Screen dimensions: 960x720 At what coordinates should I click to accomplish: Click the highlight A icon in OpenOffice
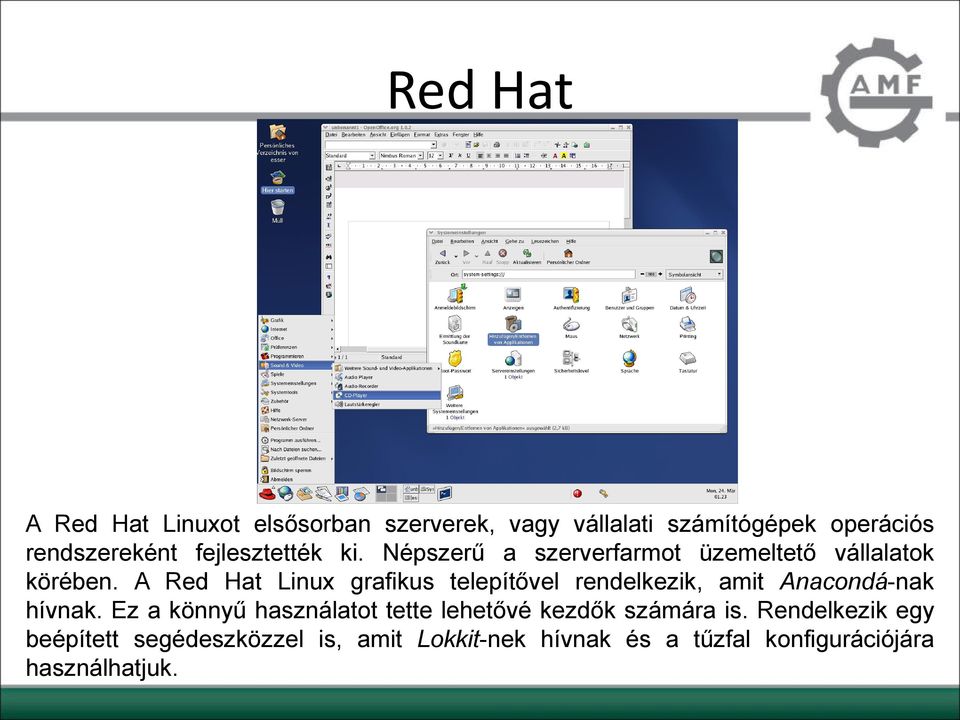tap(564, 156)
